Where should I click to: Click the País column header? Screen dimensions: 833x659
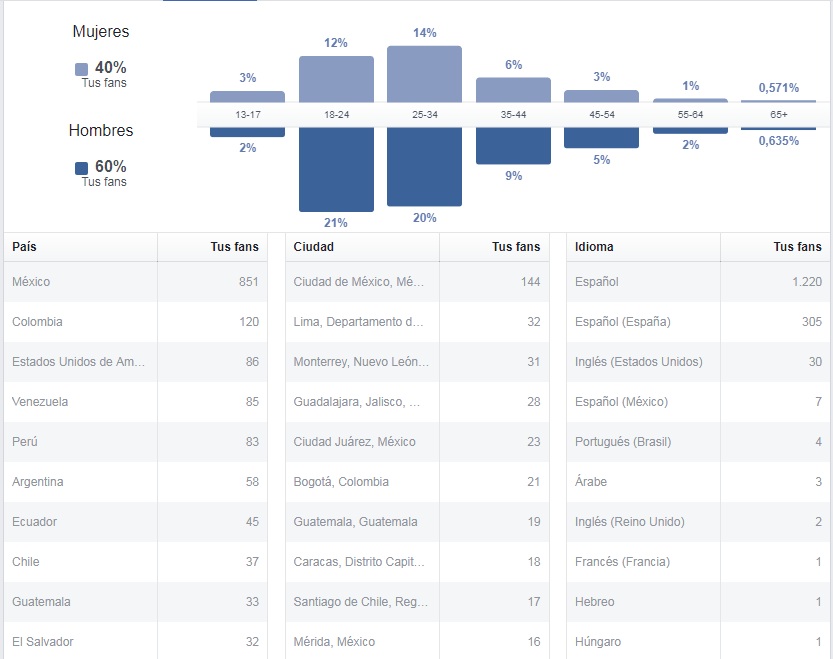(80, 247)
